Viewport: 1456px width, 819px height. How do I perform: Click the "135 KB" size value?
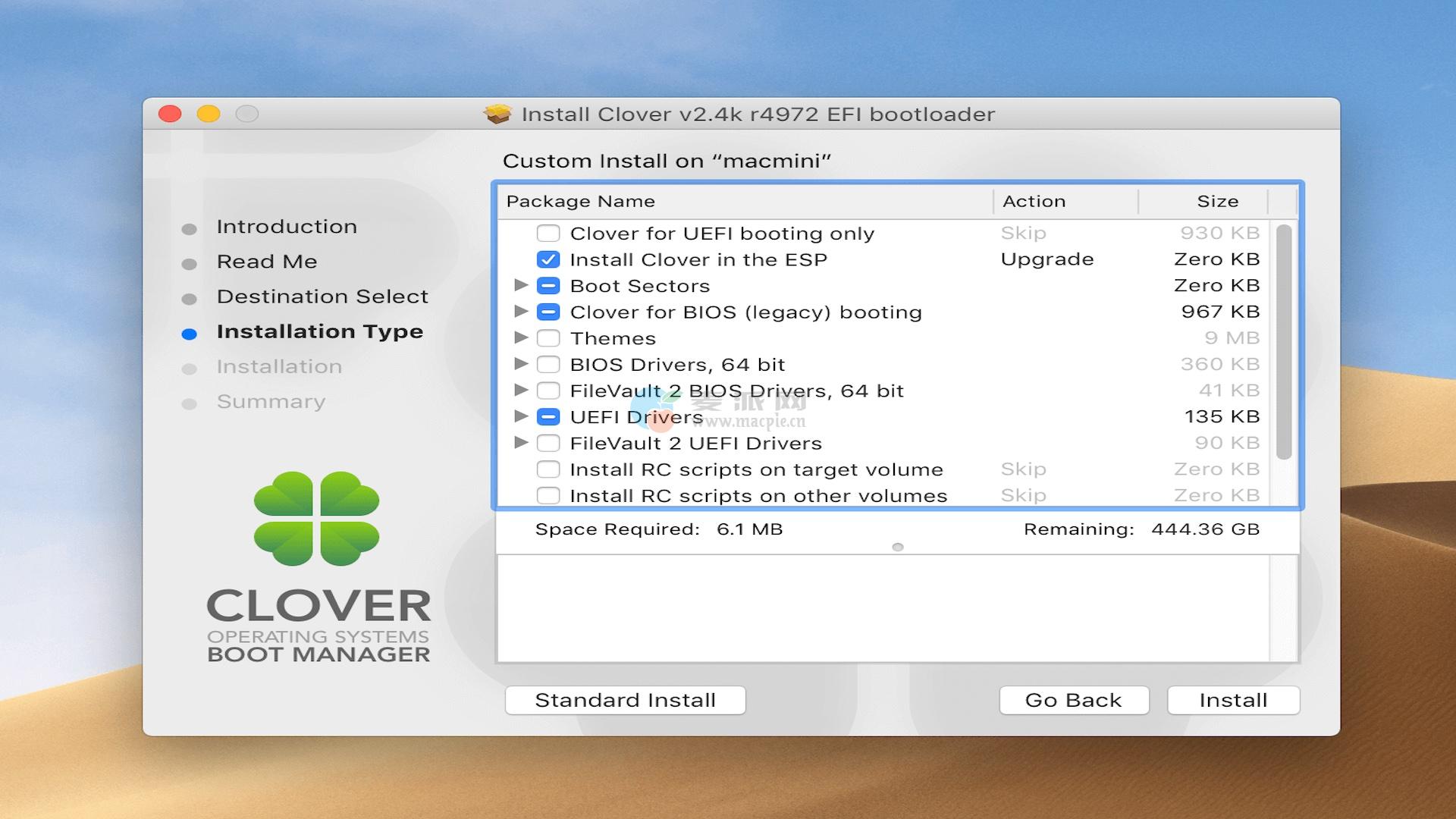pyautogui.click(x=1222, y=417)
